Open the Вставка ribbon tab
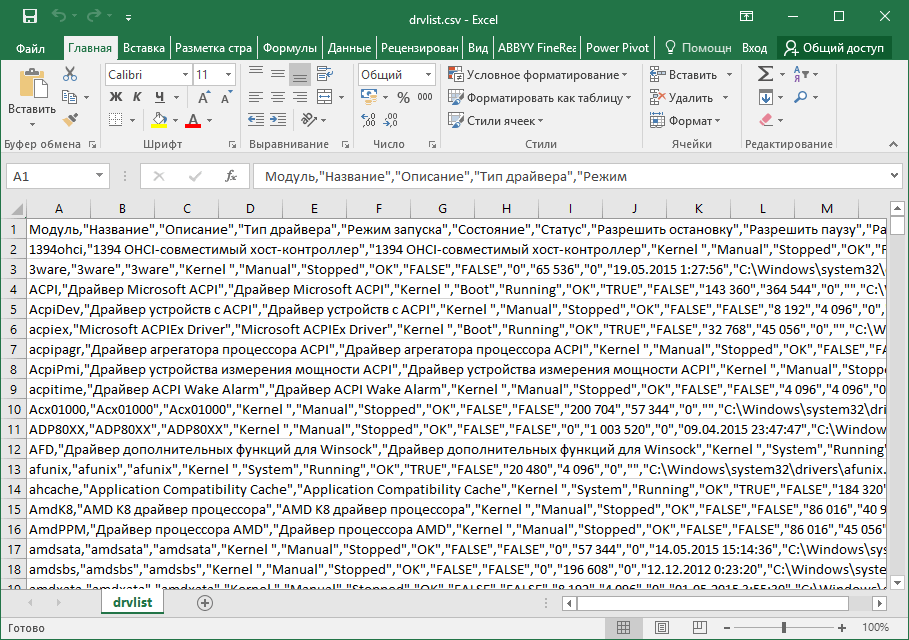The height and width of the screenshot is (640, 909). coord(144,48)
